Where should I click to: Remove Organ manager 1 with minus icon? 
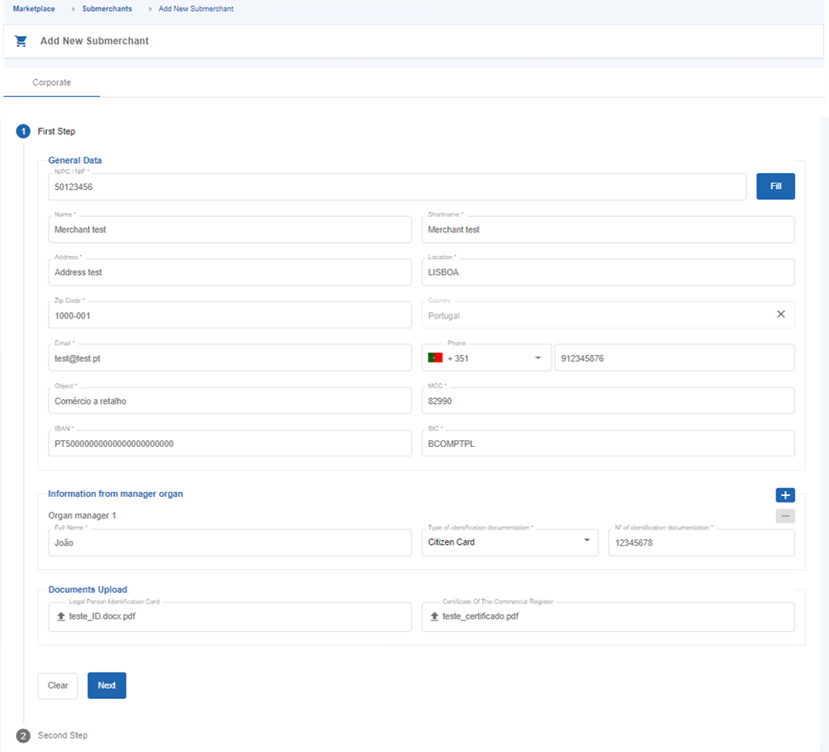click(785, 516)
